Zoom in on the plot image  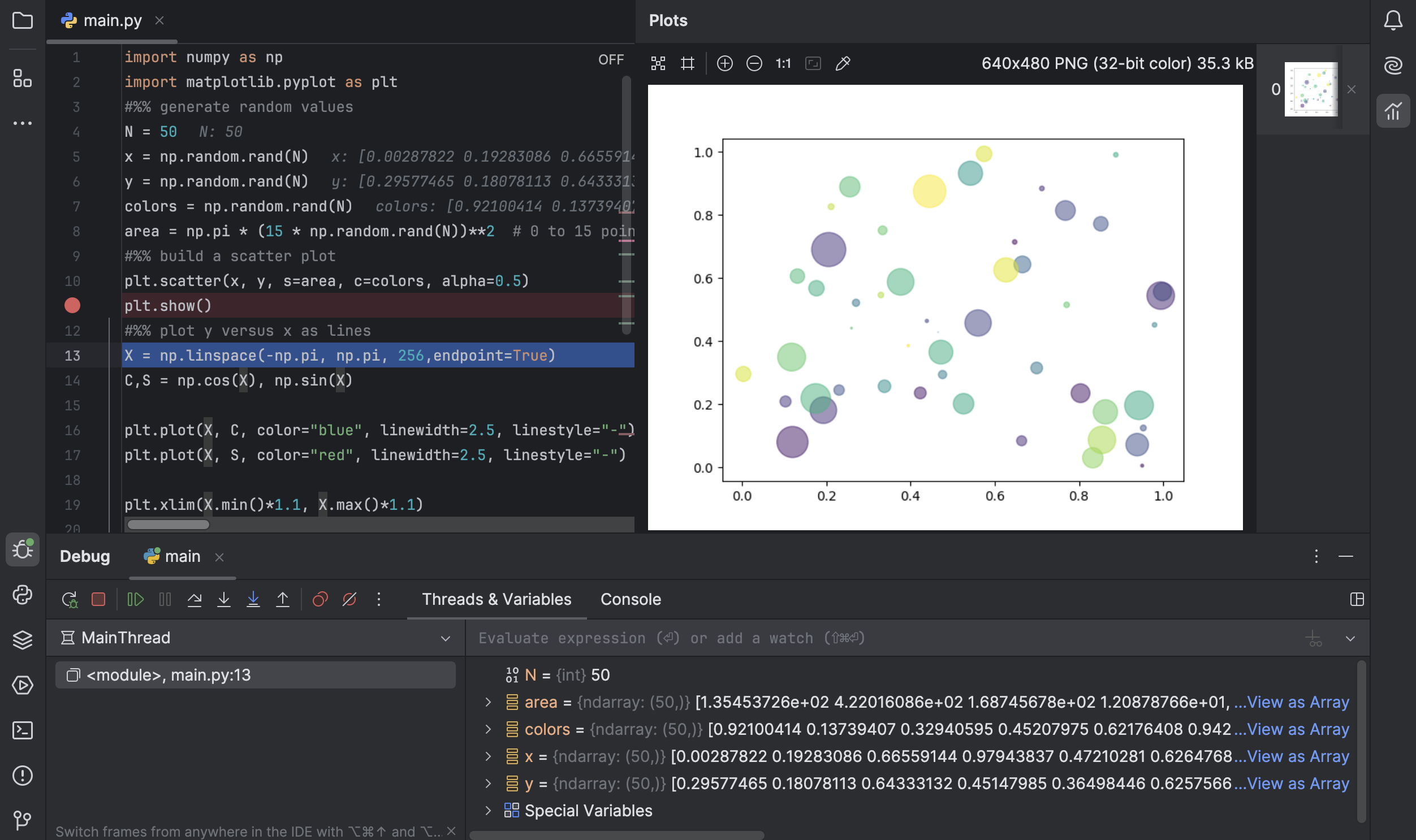pos(725,63)
